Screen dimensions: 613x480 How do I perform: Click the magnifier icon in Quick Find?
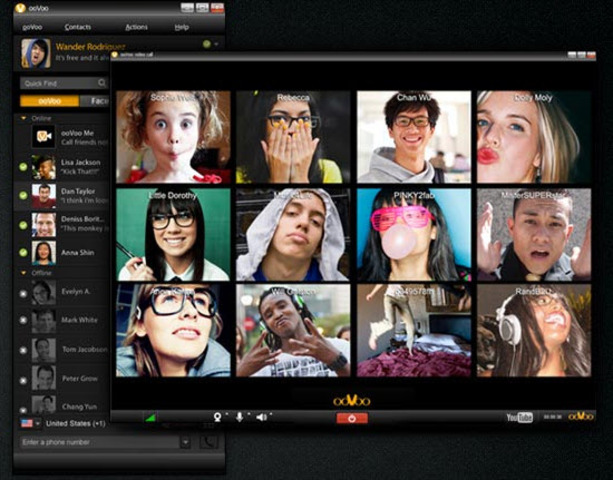click(102, 83)
